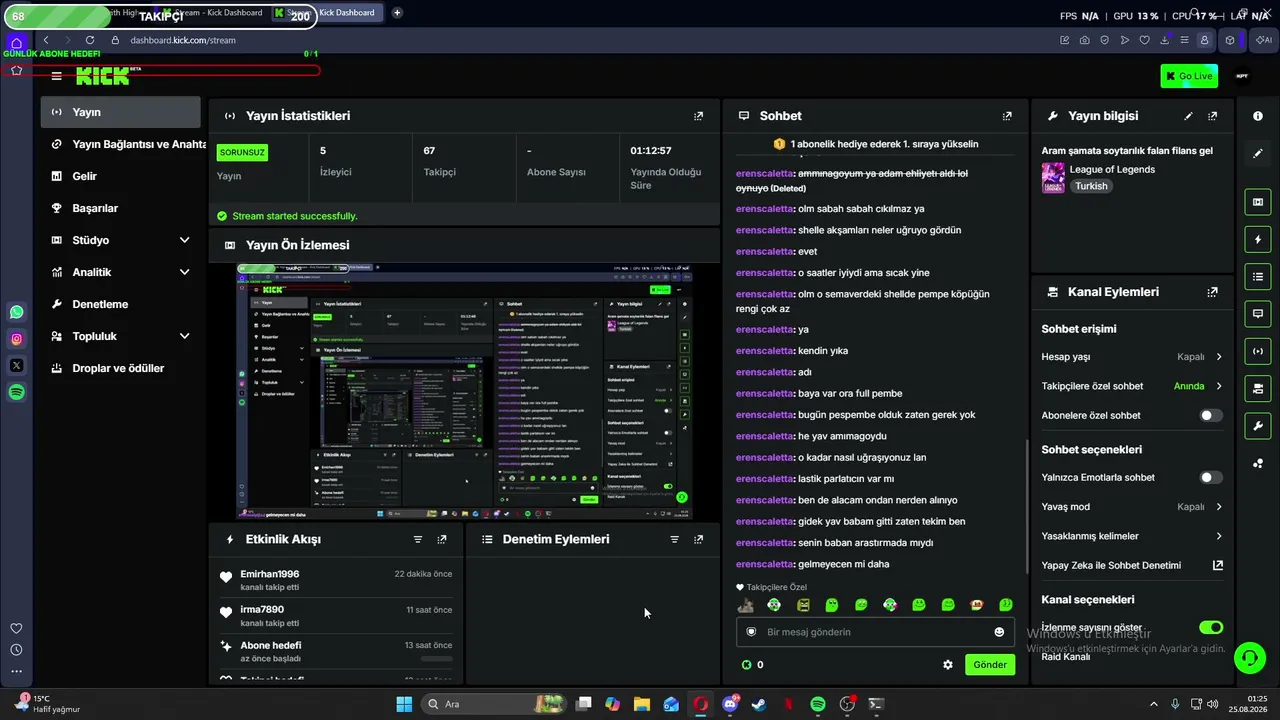The image size is (1280, 720).
Task: Click the Abone hedefi progress bar
Action: 437,659
